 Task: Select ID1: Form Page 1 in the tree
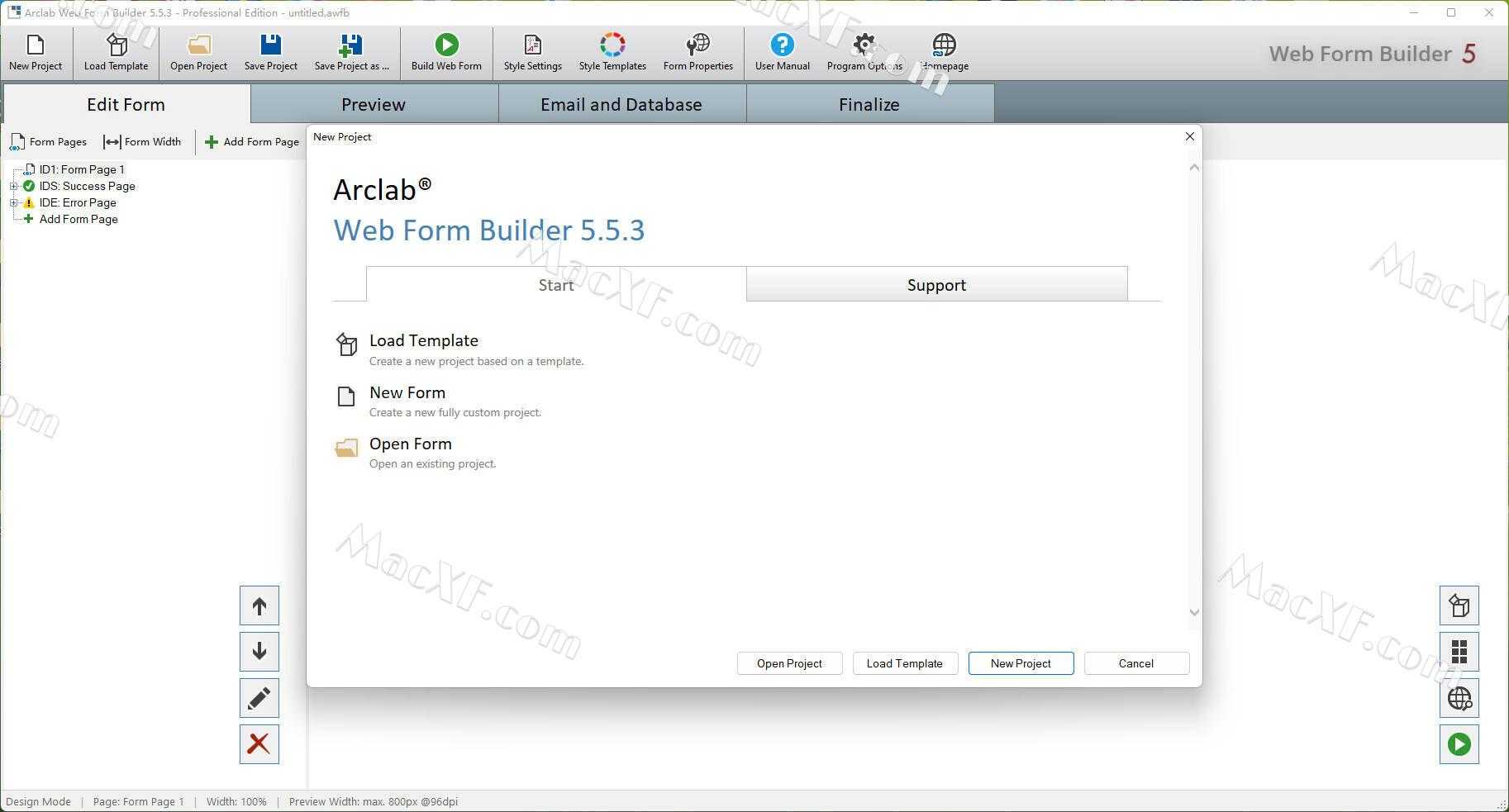tap(82, 169)
